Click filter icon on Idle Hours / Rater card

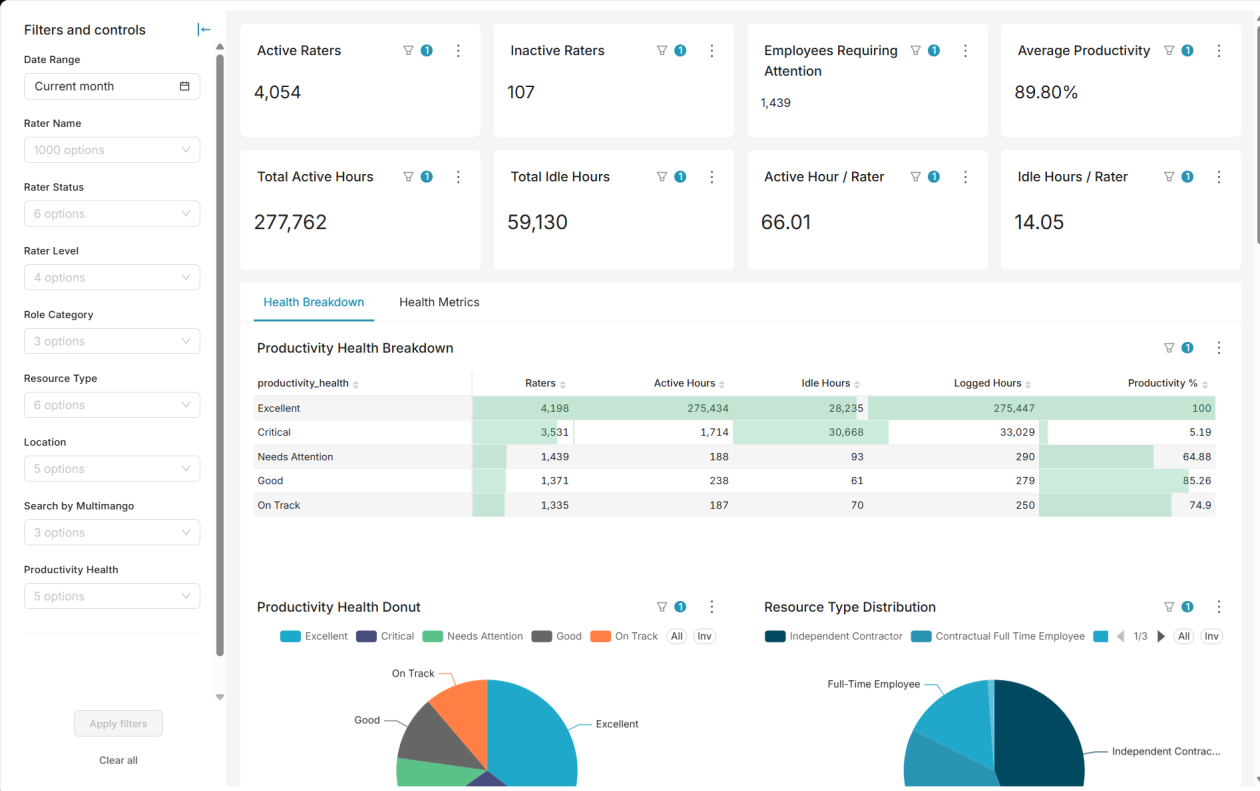coord(1169,176)
